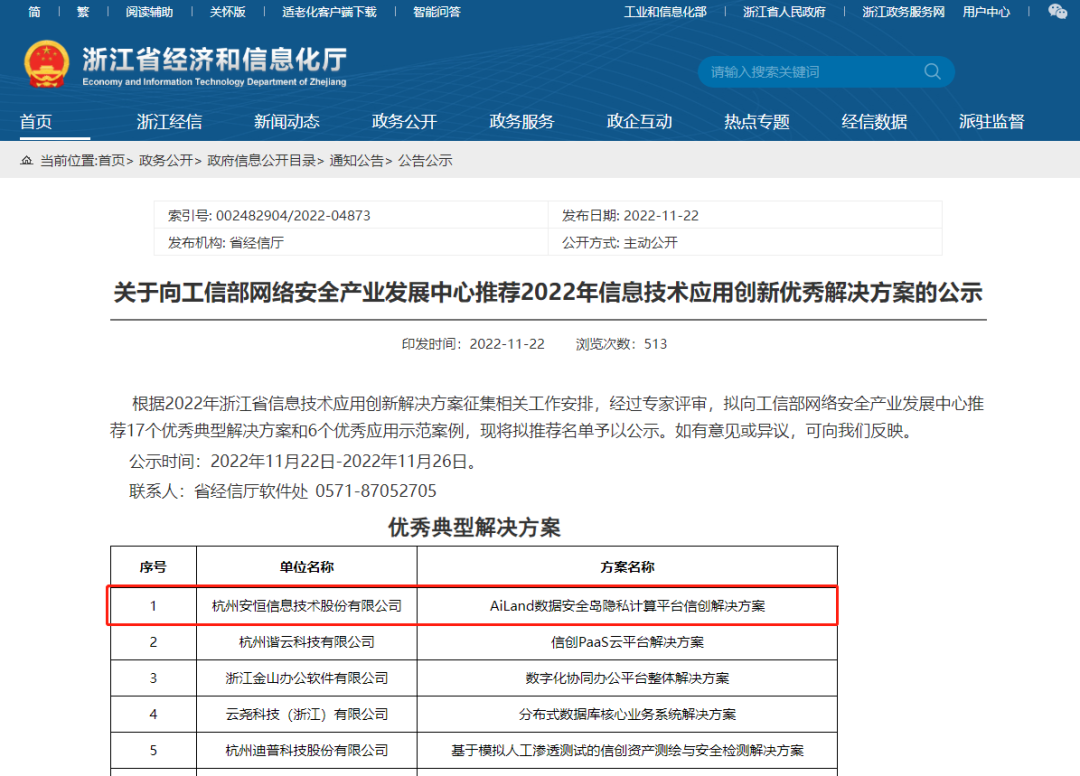Open 阅读辅助 reading assistance
Image resolution: width=1080 pixels, height=776 pixels.
coord(149,12)
